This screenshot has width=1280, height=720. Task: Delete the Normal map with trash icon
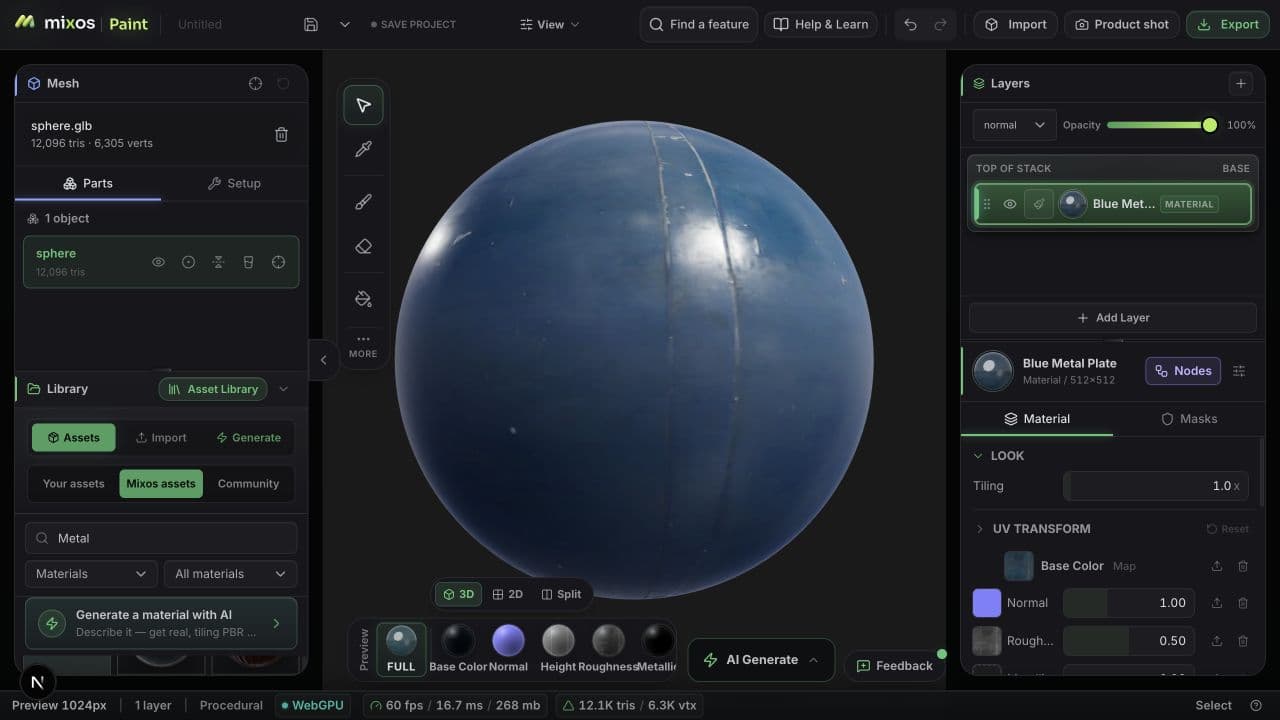click(1243, 603)
